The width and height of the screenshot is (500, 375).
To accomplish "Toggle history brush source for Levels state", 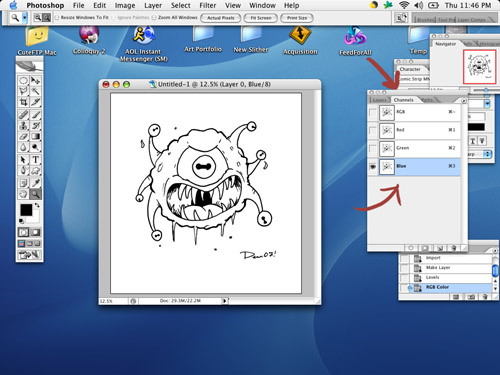I will tap(404, 278).
